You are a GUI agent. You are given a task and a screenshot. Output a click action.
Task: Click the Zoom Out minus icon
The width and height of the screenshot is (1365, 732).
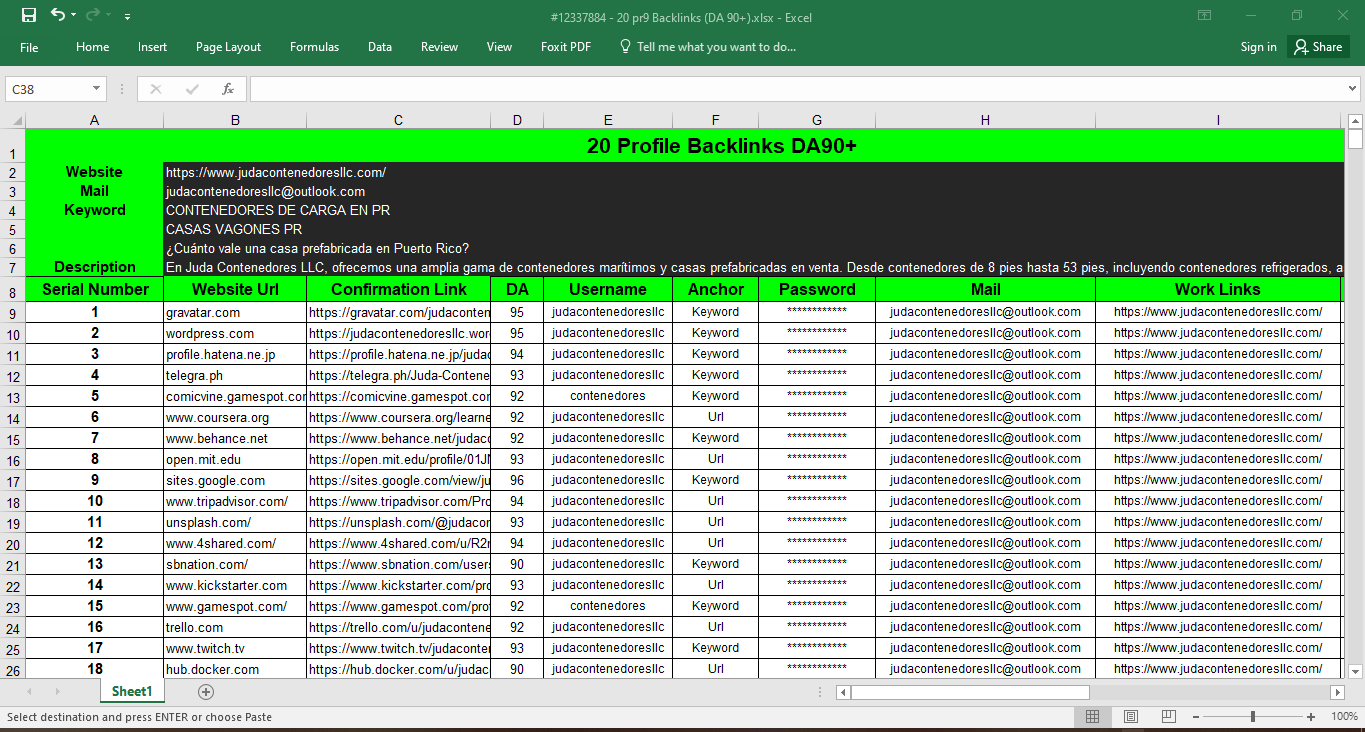point(1196,716)
